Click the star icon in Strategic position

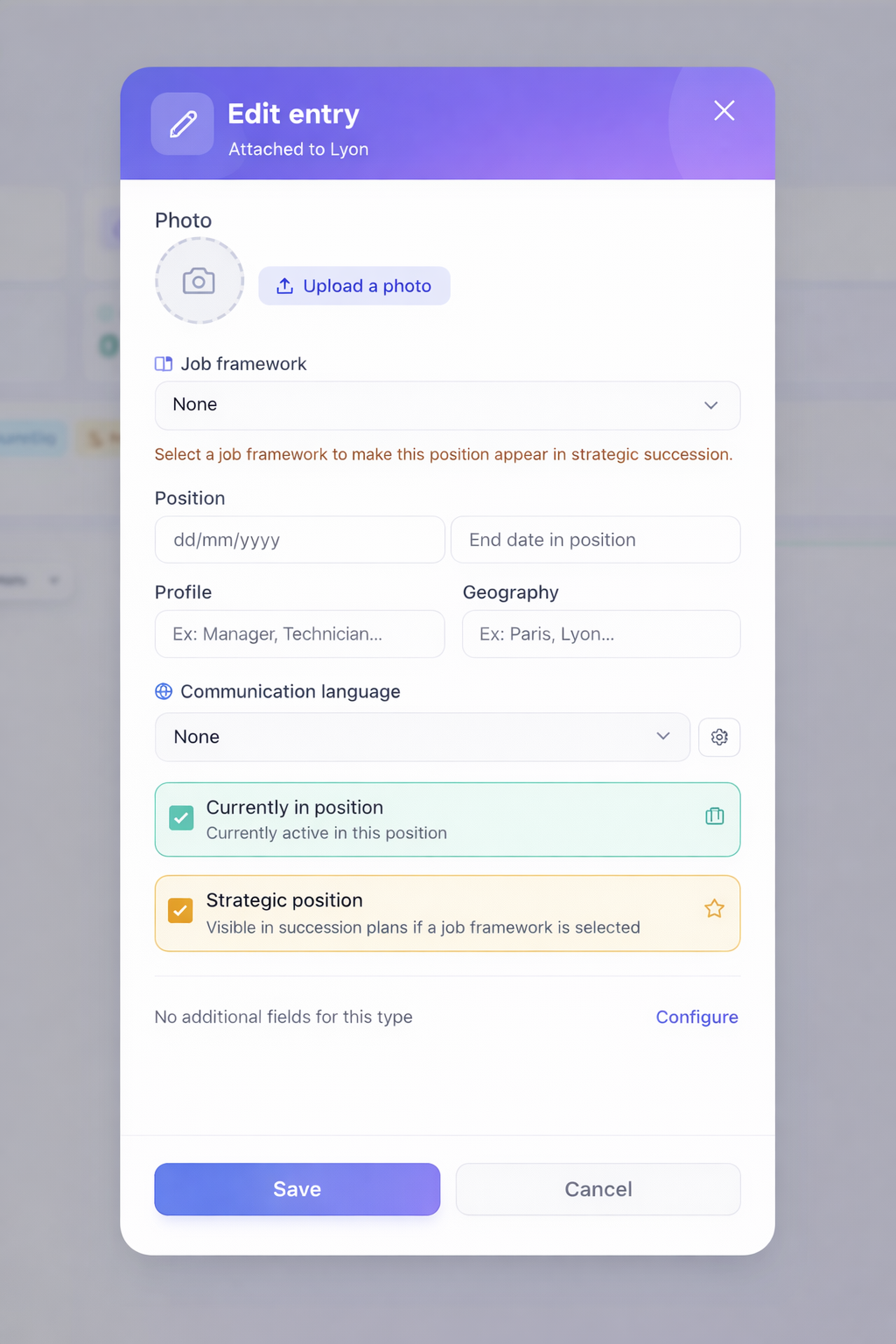[x=715, y=909]
